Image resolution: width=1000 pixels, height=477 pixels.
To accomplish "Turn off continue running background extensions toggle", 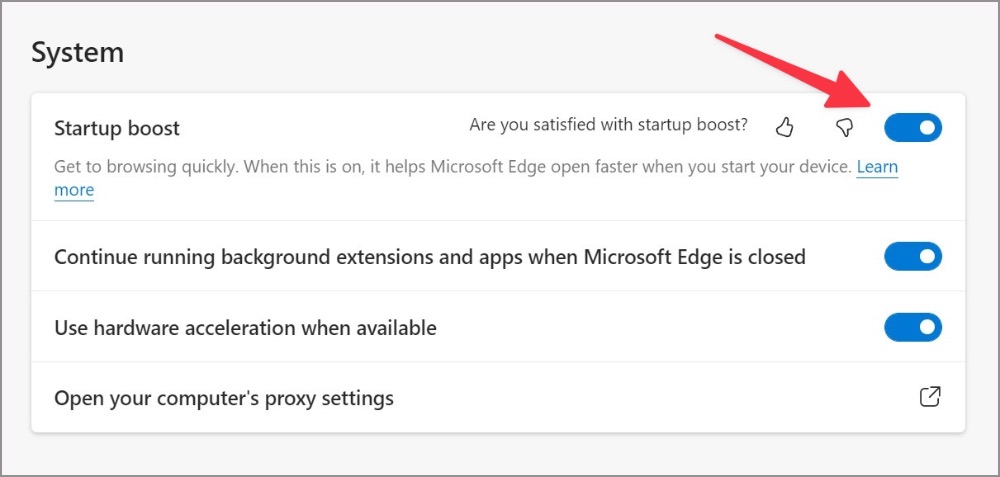I will [x=913, y=256].
